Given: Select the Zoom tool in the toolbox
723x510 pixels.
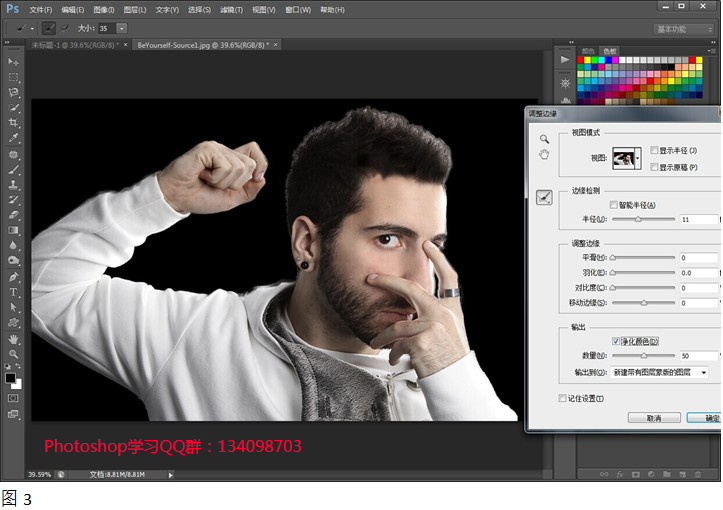Looking at the screenshot, I should [13, 354].
